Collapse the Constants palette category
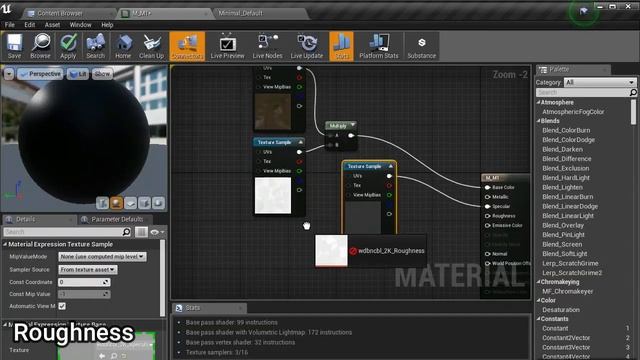 (x=538, y=319)
